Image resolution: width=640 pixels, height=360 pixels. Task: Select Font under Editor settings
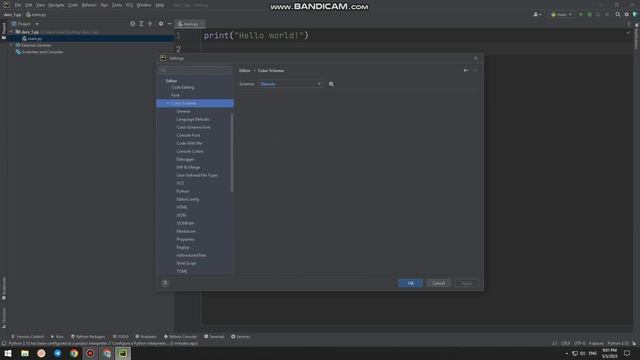coord(175,95)
